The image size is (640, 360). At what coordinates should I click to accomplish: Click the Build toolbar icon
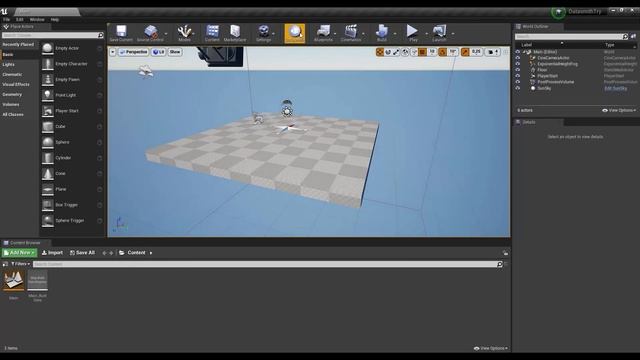click(x=382, y=33)
